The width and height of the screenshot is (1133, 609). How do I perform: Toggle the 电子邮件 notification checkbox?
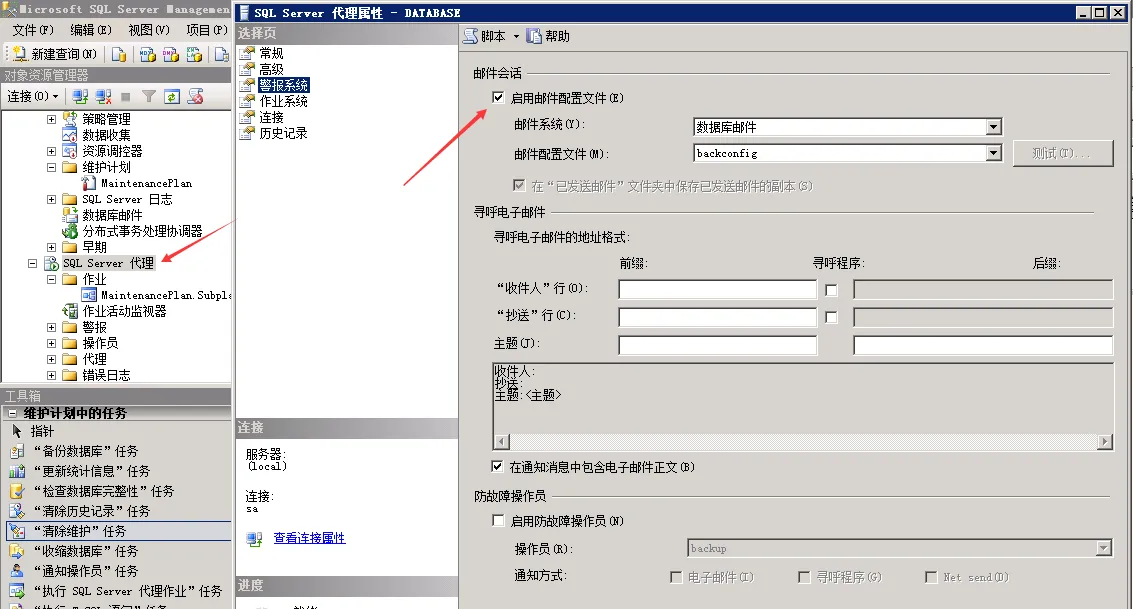point(676,577)
